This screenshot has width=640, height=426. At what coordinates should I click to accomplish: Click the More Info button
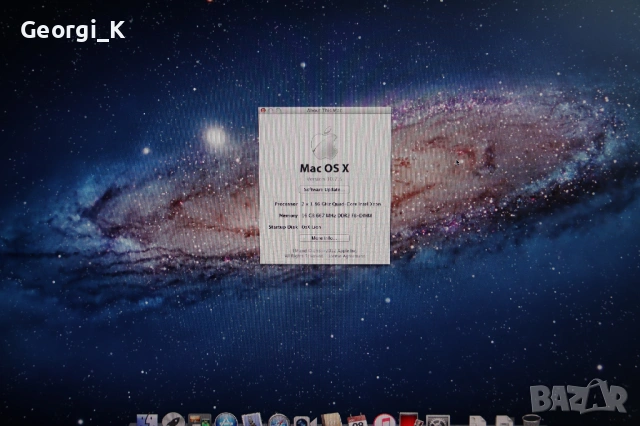pyautogui.click(x=324, y=238)
